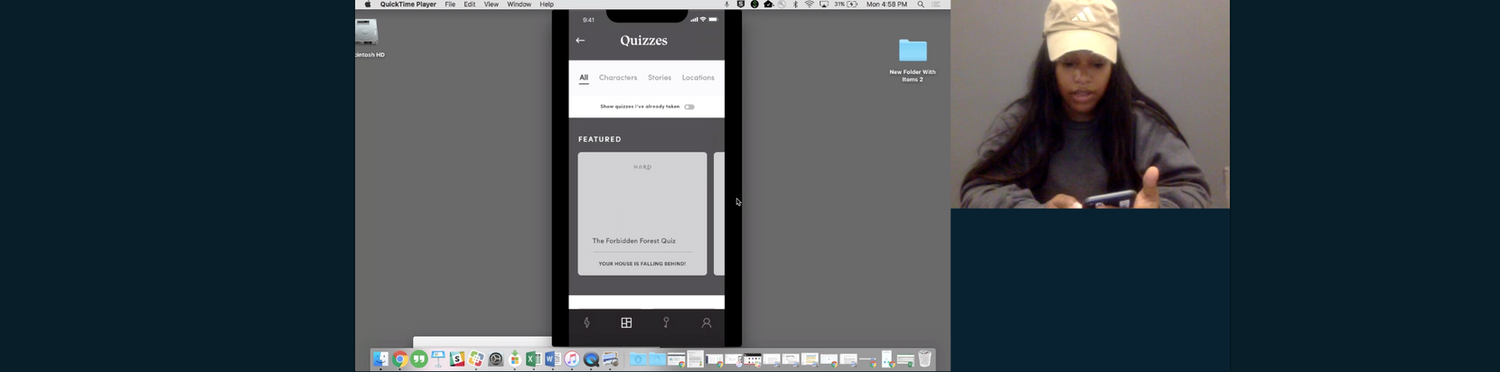Open The Forbidden Forest Quiz card

[x=642, y=214]
